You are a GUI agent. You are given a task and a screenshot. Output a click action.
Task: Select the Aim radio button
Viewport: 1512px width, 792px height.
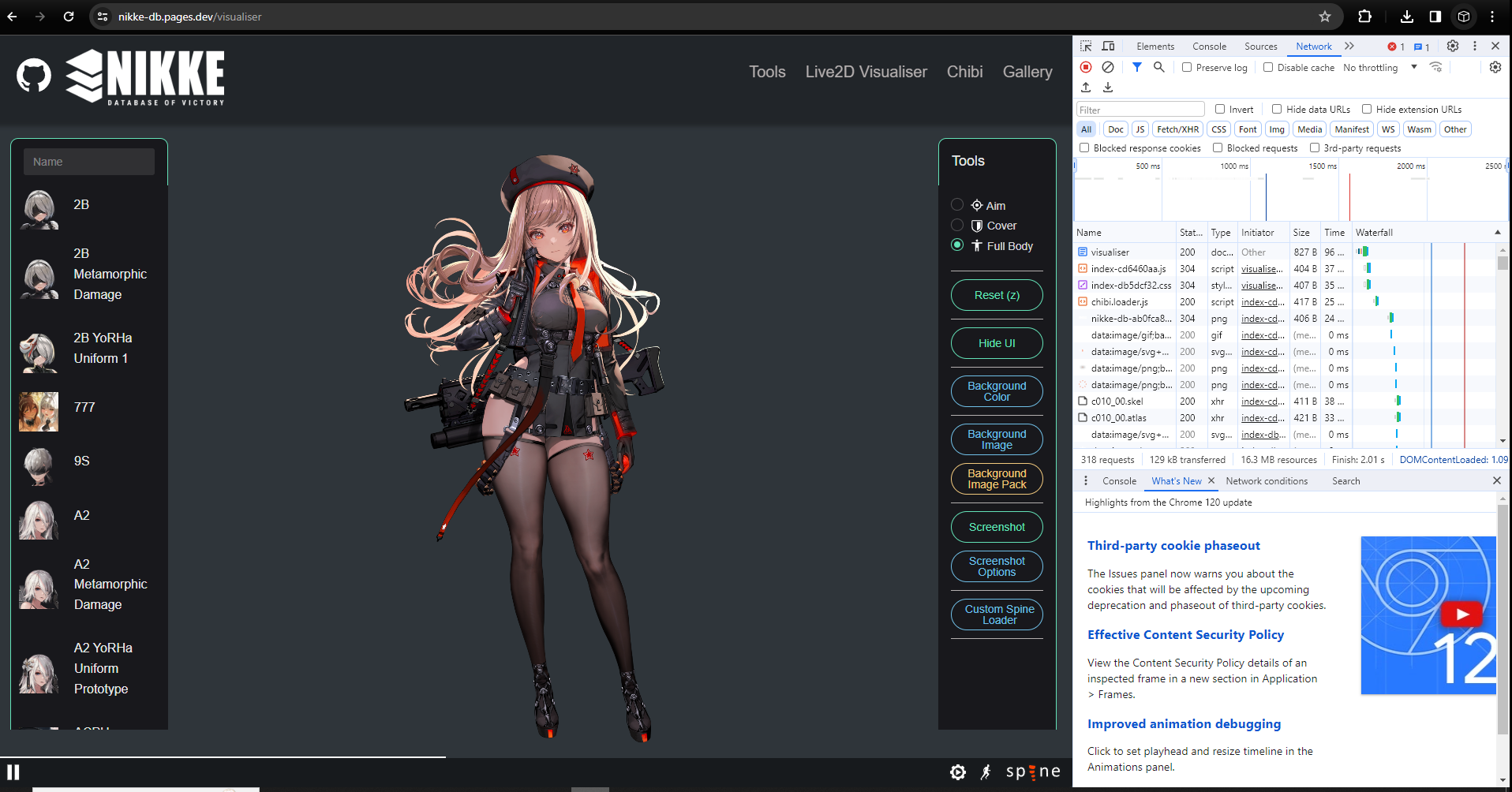point(957,204)
